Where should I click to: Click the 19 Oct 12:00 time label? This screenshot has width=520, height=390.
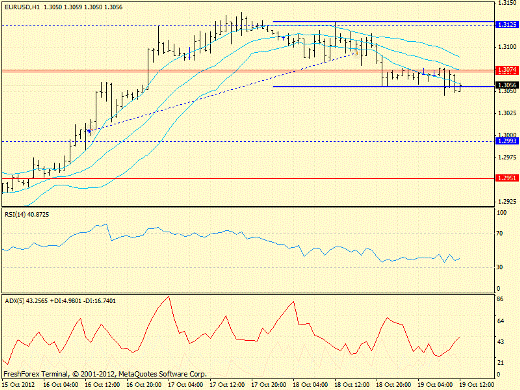click(x=477, y=385)
